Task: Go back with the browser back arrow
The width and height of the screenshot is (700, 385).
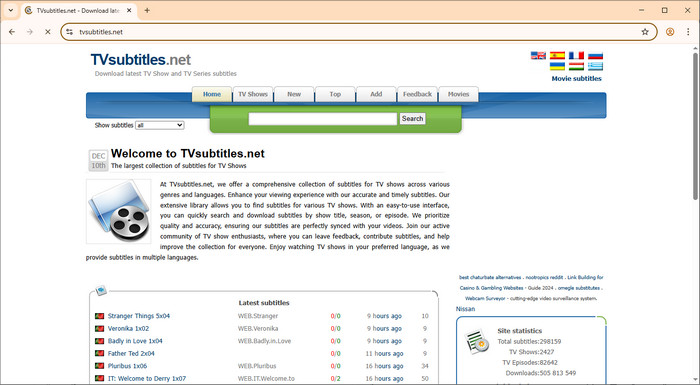Action: (x=12, y=32)
